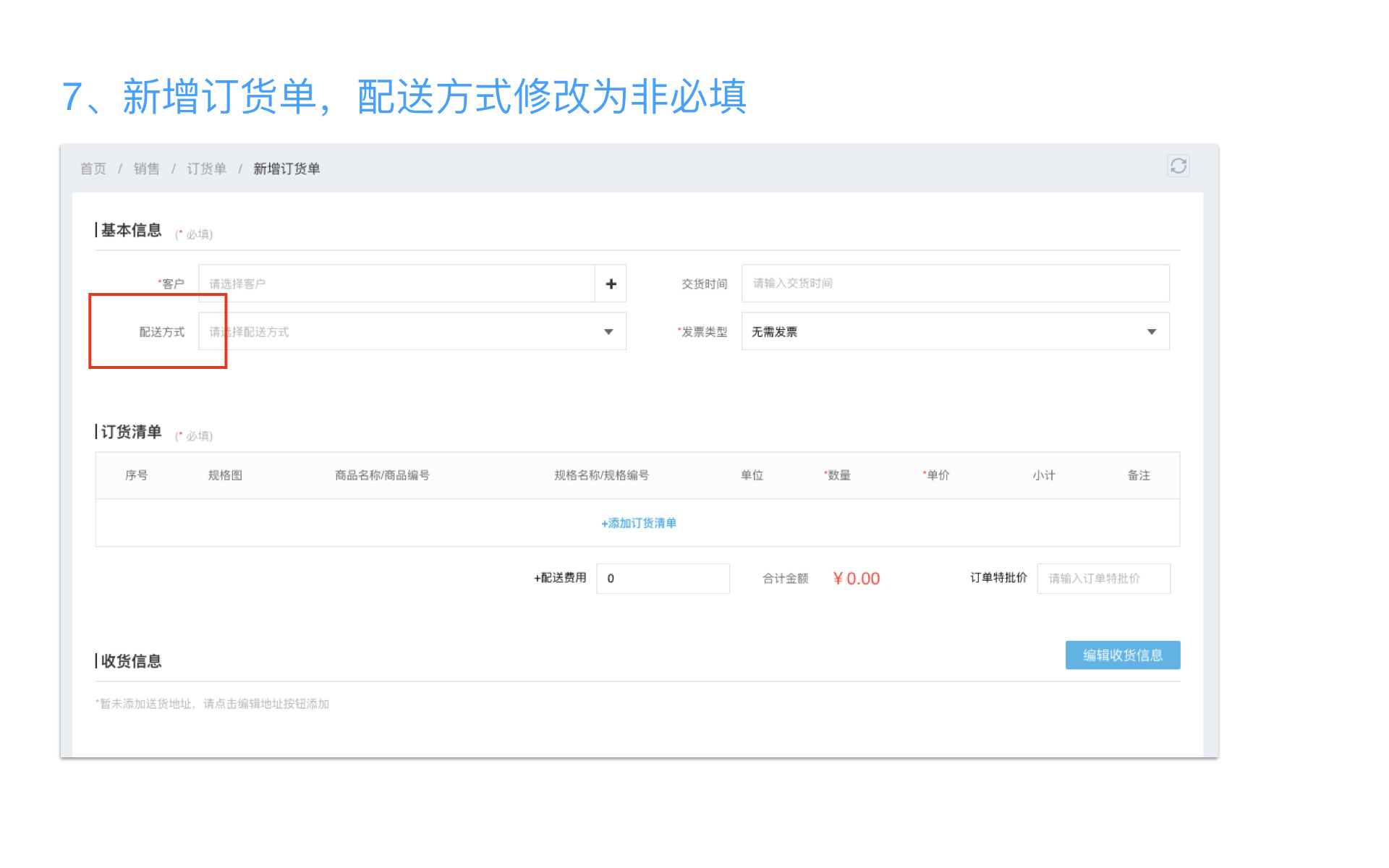Click the 商品名称/商品编号 column header
The image size is (1389, 868).
(382, 475)
